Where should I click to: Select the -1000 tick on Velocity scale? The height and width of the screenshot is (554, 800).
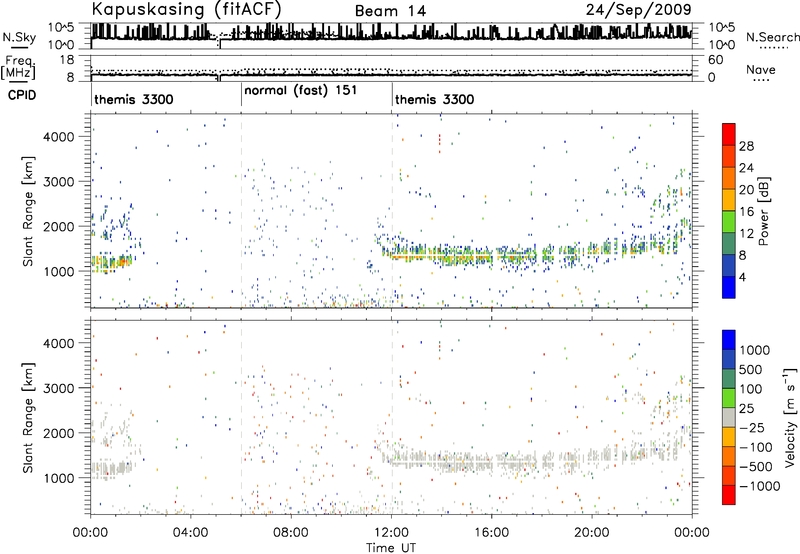tap(759, 486)
